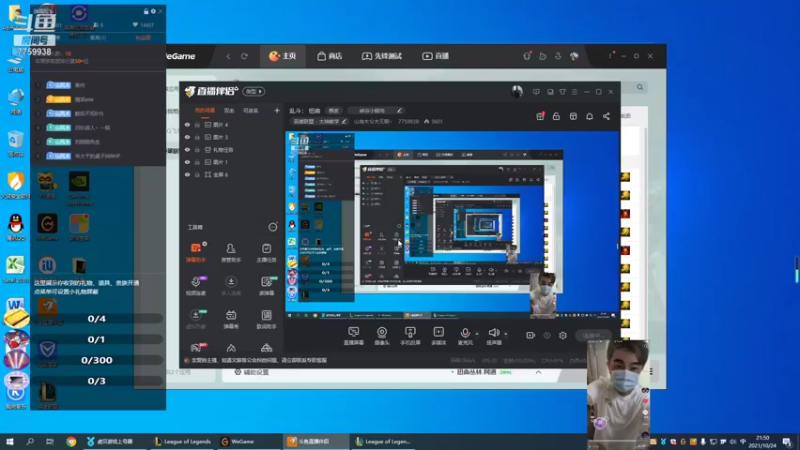The image size is (800, 450).
Task: Edit the 英雄联盟 category selector
Action: coord(319,121)
